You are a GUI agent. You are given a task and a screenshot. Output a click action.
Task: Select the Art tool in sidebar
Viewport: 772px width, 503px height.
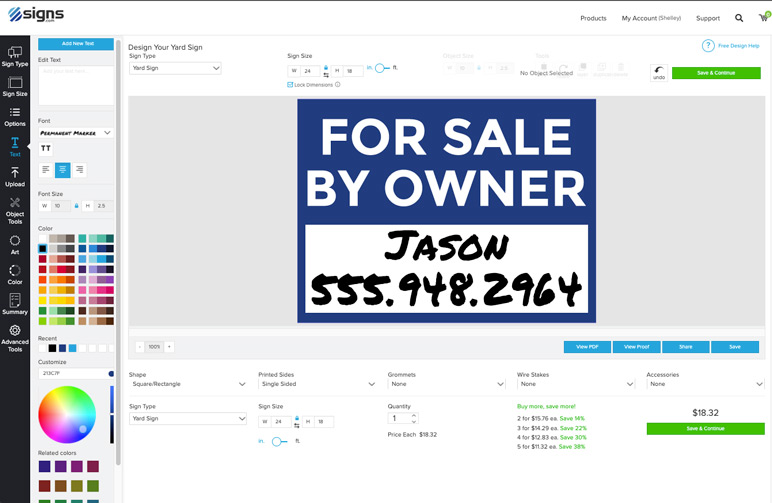click(x=15, y=245)
